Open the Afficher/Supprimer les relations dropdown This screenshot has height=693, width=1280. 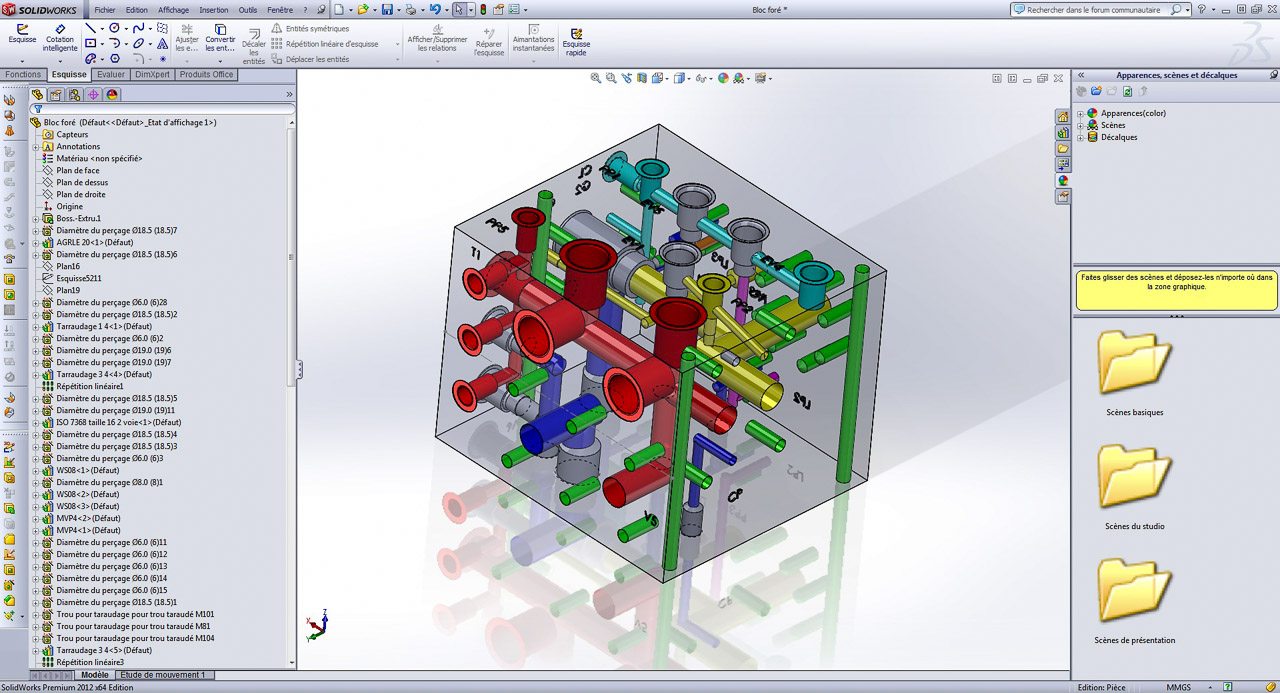pyautogui.click(x=437, y=39)
